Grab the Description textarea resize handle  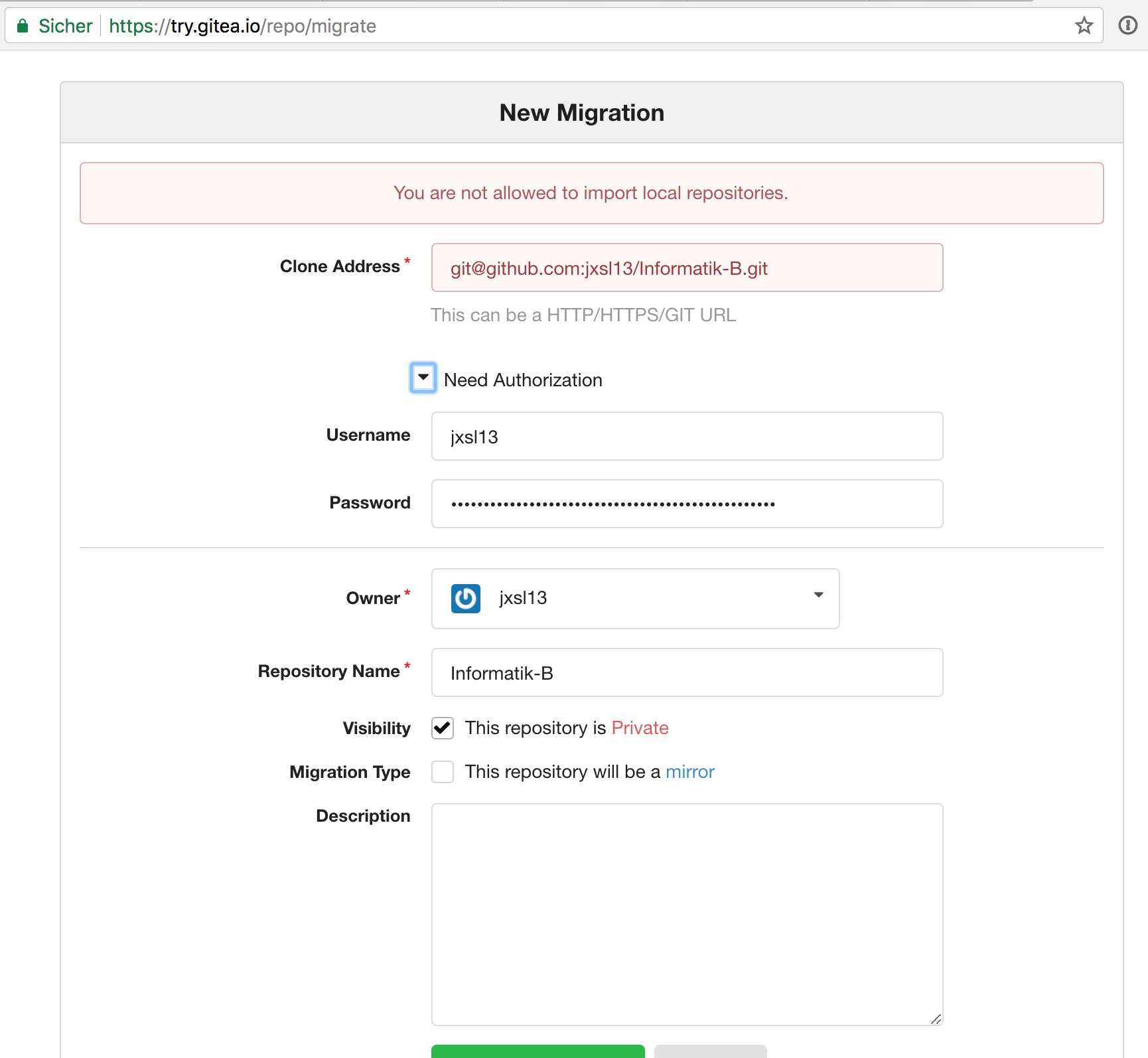click(936, 1019)
